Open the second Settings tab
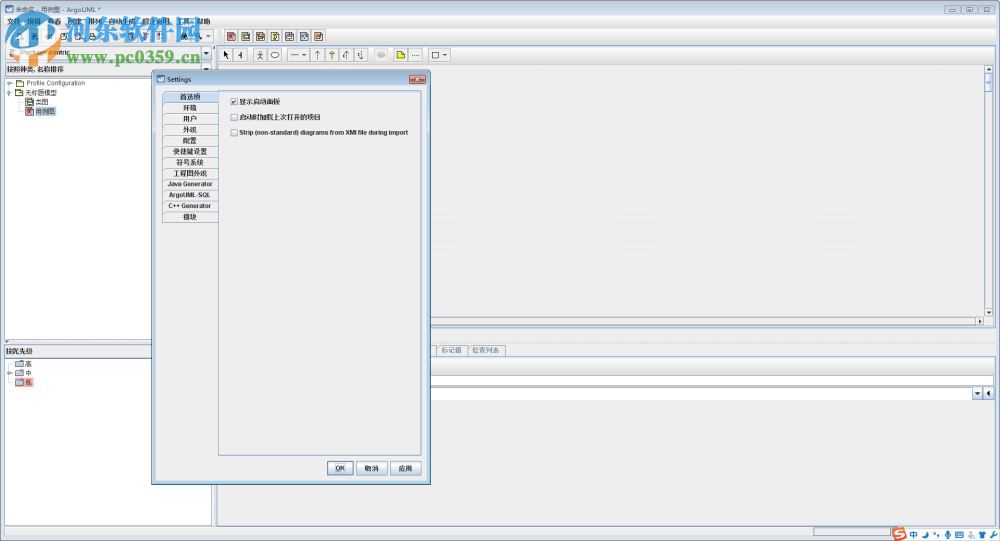 (x=190, y=108)
